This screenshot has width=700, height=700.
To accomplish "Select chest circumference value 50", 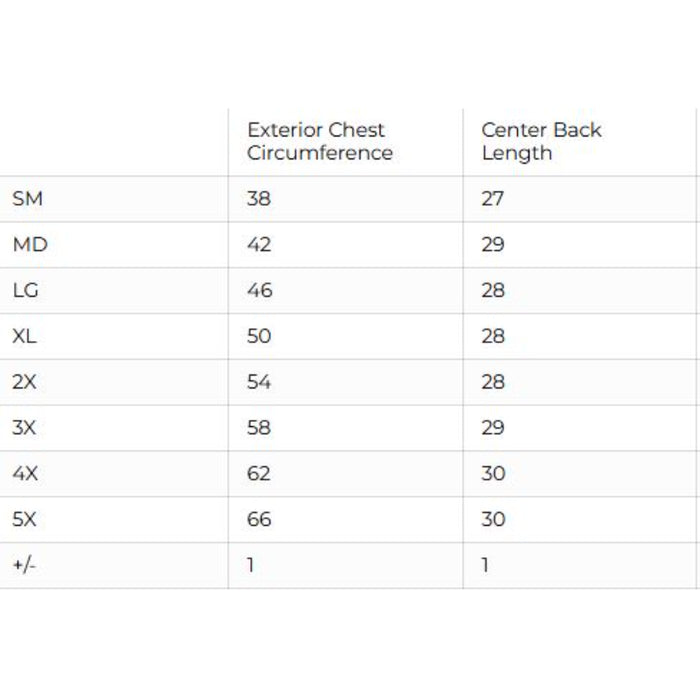I will pyautogui.click(x=259, y=337).
